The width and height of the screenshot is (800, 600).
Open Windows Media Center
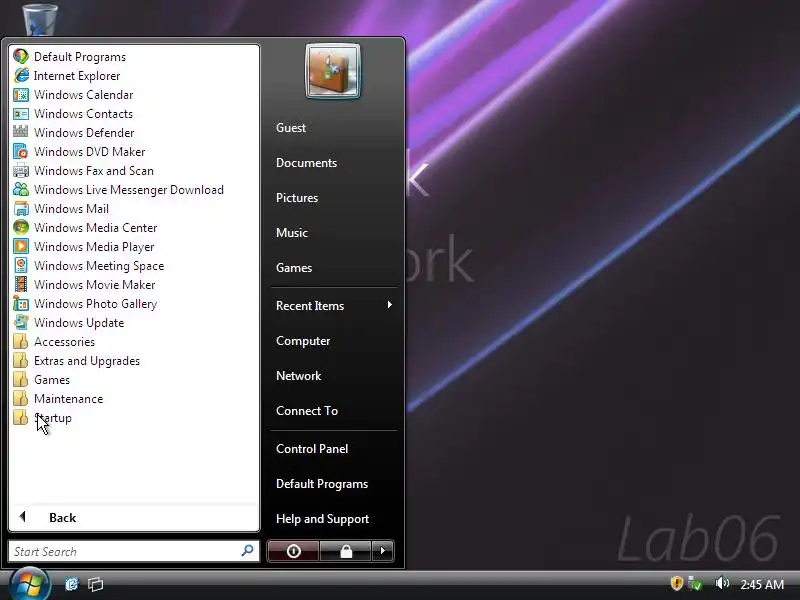tap(85, 228)
